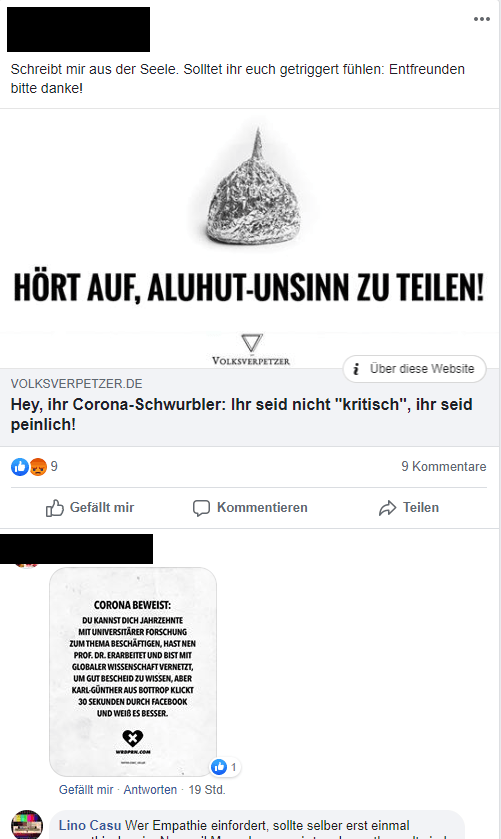Image resolution: width=501 pixels, height=839 pixels.
Task: Click the Kommentieren speech bubble icon
Action: click(201, 508)
